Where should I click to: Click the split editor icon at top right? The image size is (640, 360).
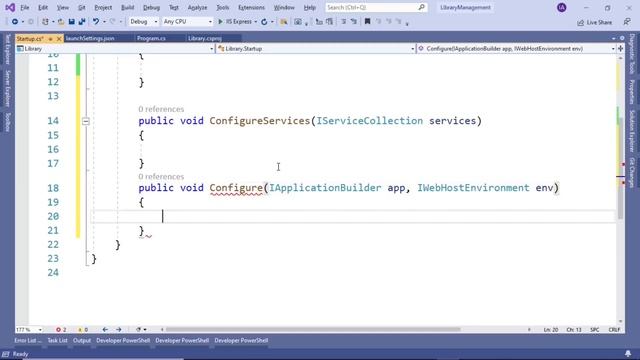(x=620, y=49)
